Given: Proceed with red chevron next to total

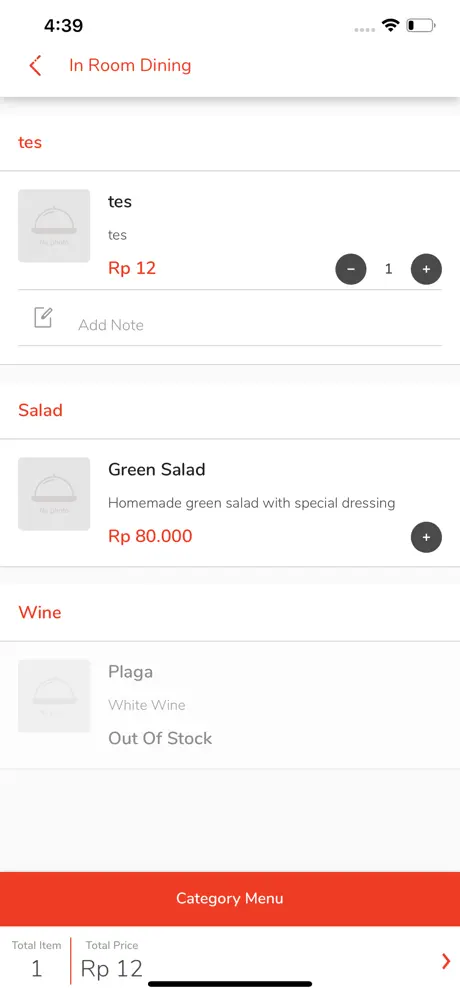Looking at the screenshot, I should click(x=446, y=962).
